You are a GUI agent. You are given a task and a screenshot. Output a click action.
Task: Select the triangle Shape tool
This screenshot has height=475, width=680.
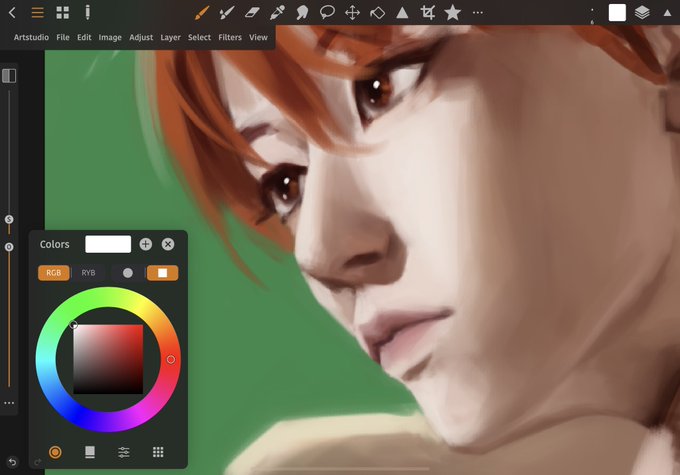tap(402, 13)
